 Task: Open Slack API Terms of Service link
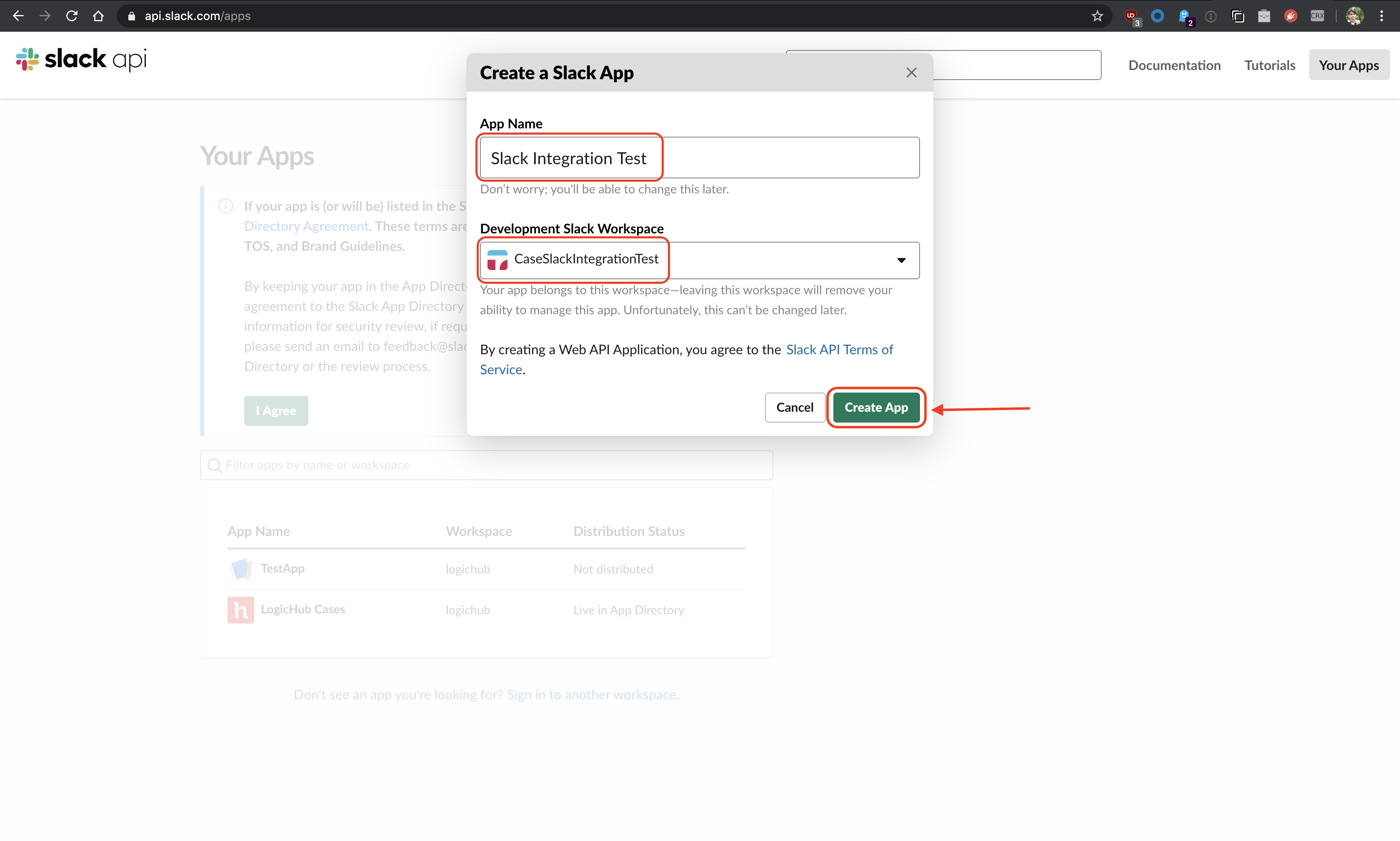tap(839, 350)
